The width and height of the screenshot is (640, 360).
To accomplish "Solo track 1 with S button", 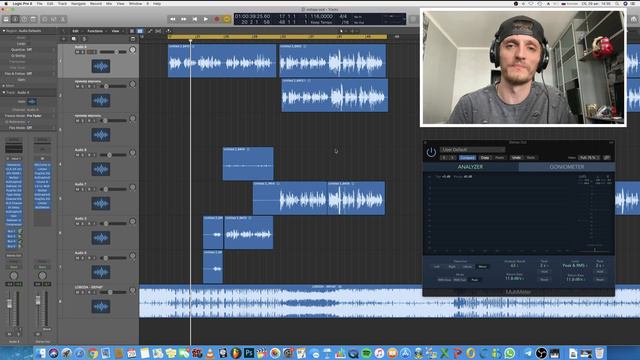I will click(82, 52).
